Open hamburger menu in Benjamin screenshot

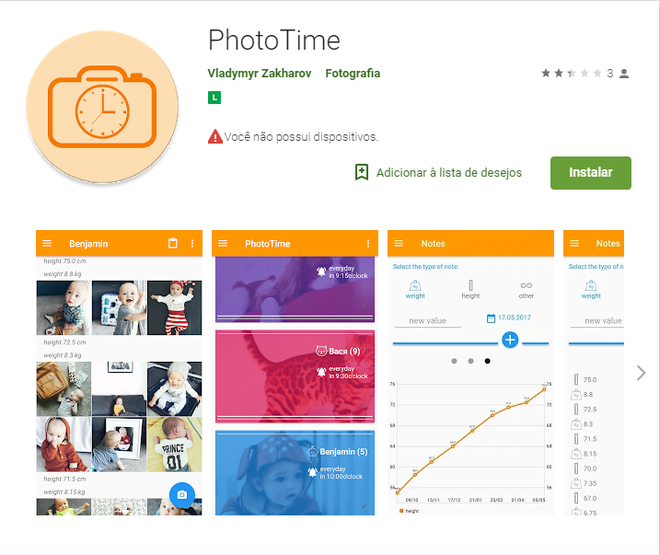click(47, 243)
